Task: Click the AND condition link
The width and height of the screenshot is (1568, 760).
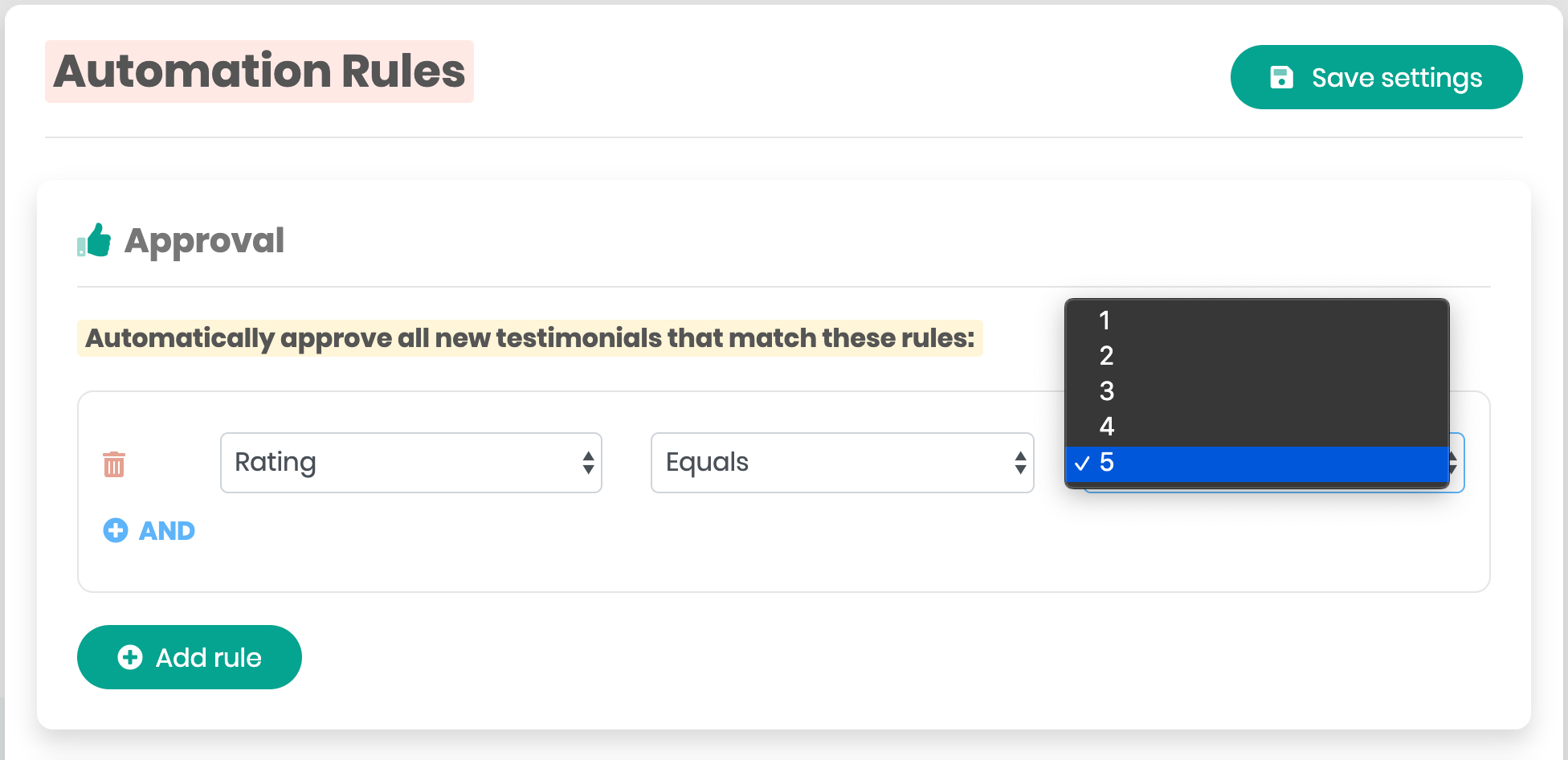Action: tap(166, 530)
